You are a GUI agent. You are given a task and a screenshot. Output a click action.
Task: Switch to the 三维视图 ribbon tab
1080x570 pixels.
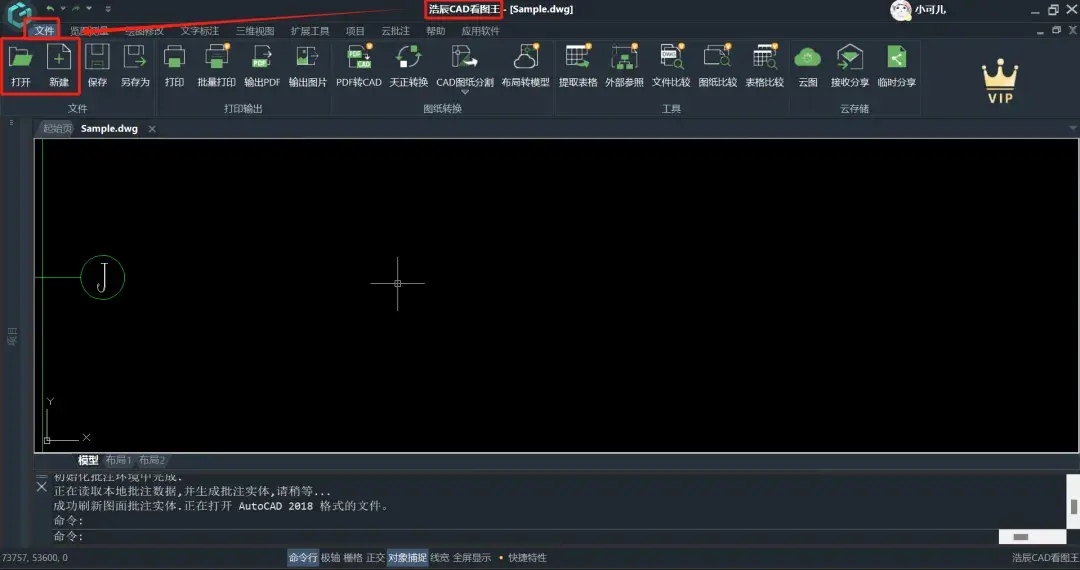coord(255,31)
